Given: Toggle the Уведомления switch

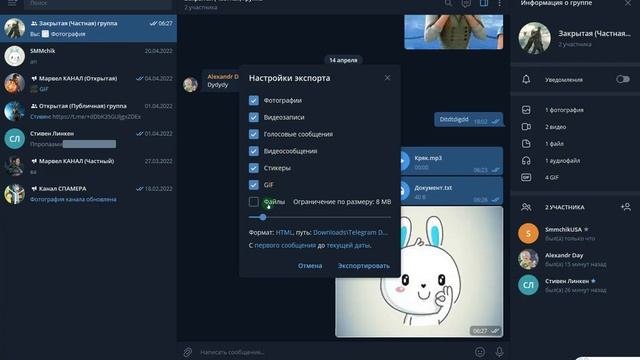Looking at the screenshot, I should (622, 79).
